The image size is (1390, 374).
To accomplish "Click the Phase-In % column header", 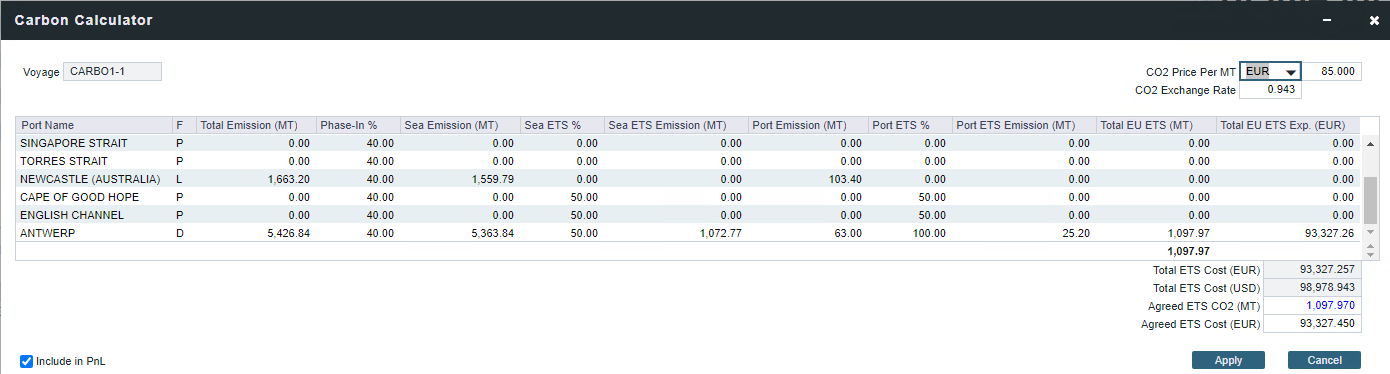I will coord(358,125).
